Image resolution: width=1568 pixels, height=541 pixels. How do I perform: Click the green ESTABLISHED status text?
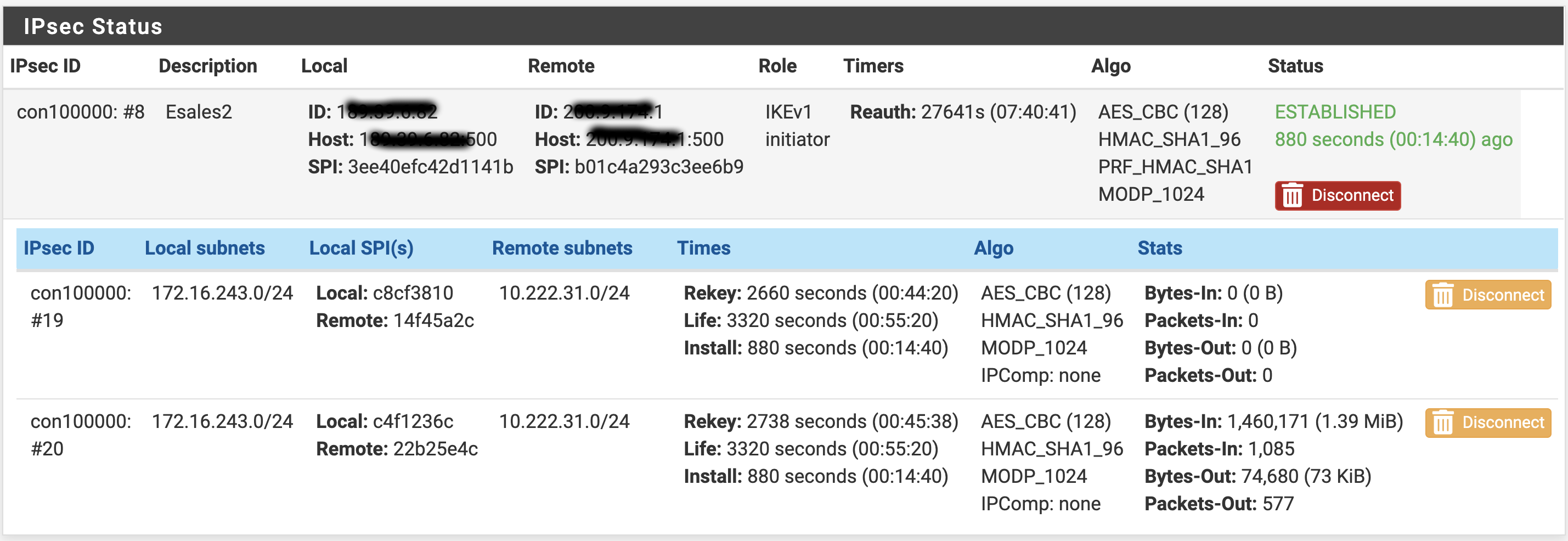pyautogui.click(x=1335, y=112)
